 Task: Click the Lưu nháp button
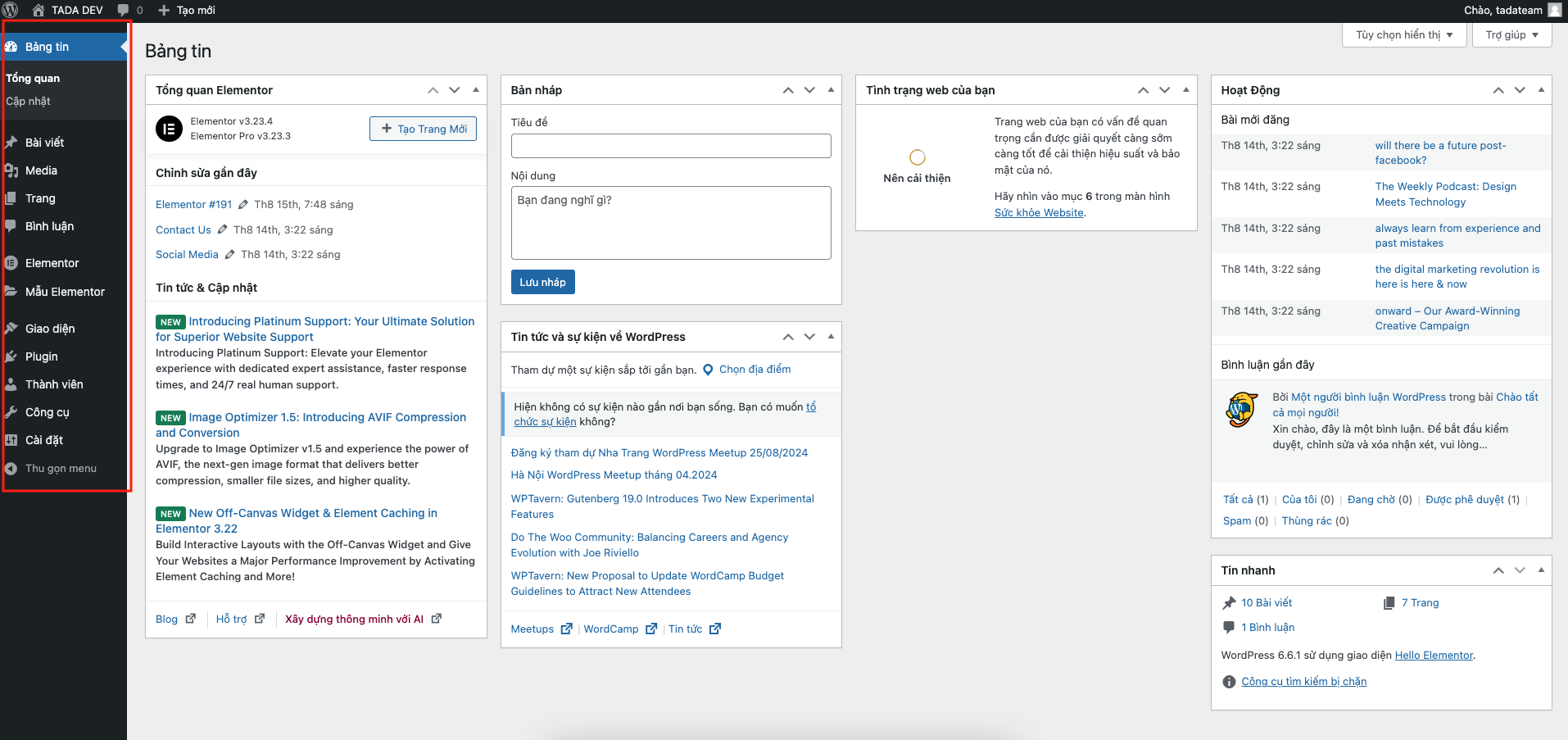coord(542,282)
